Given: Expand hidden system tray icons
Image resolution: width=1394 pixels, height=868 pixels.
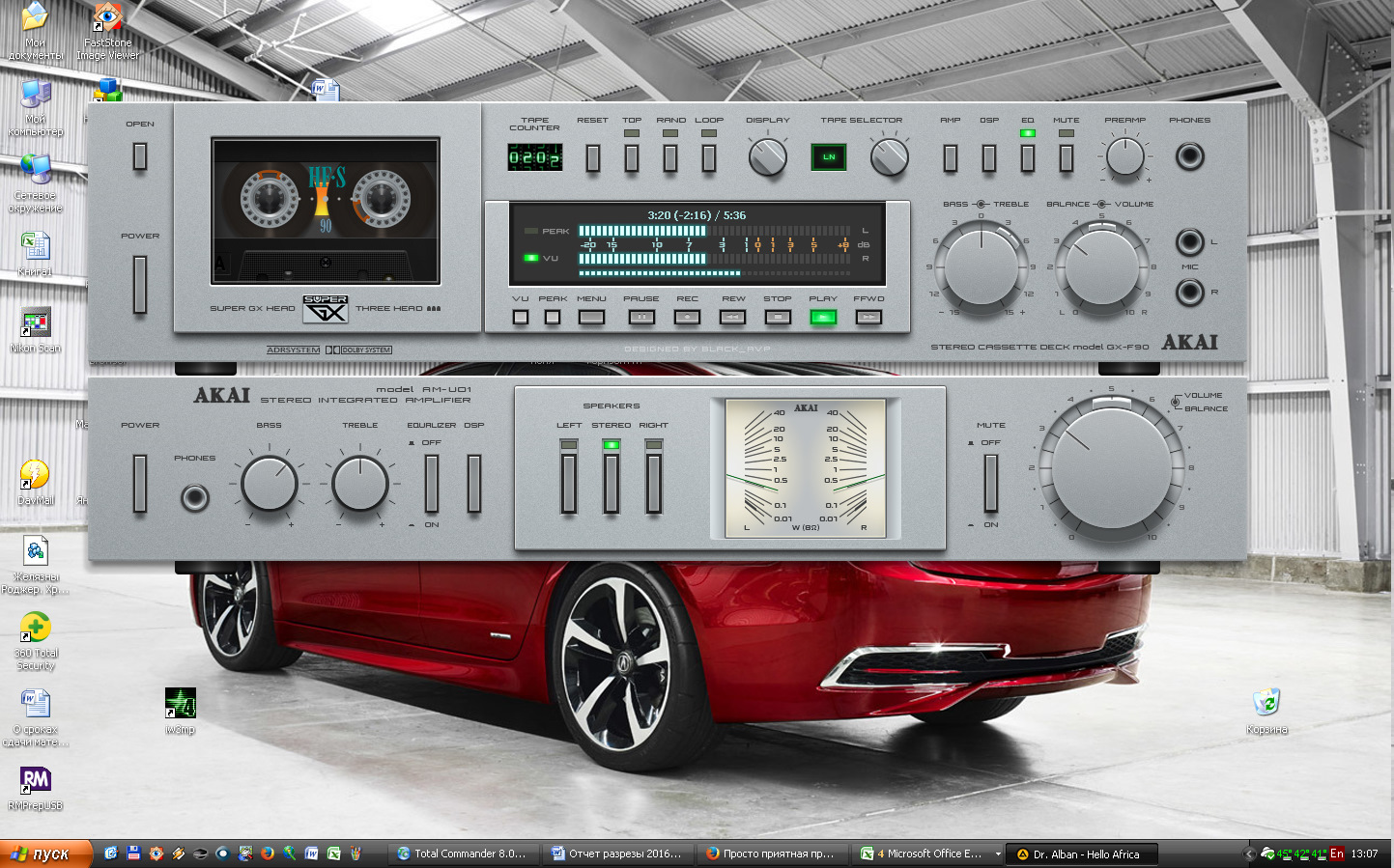Looking at the screenshot, I should [x=1249, y=854].
